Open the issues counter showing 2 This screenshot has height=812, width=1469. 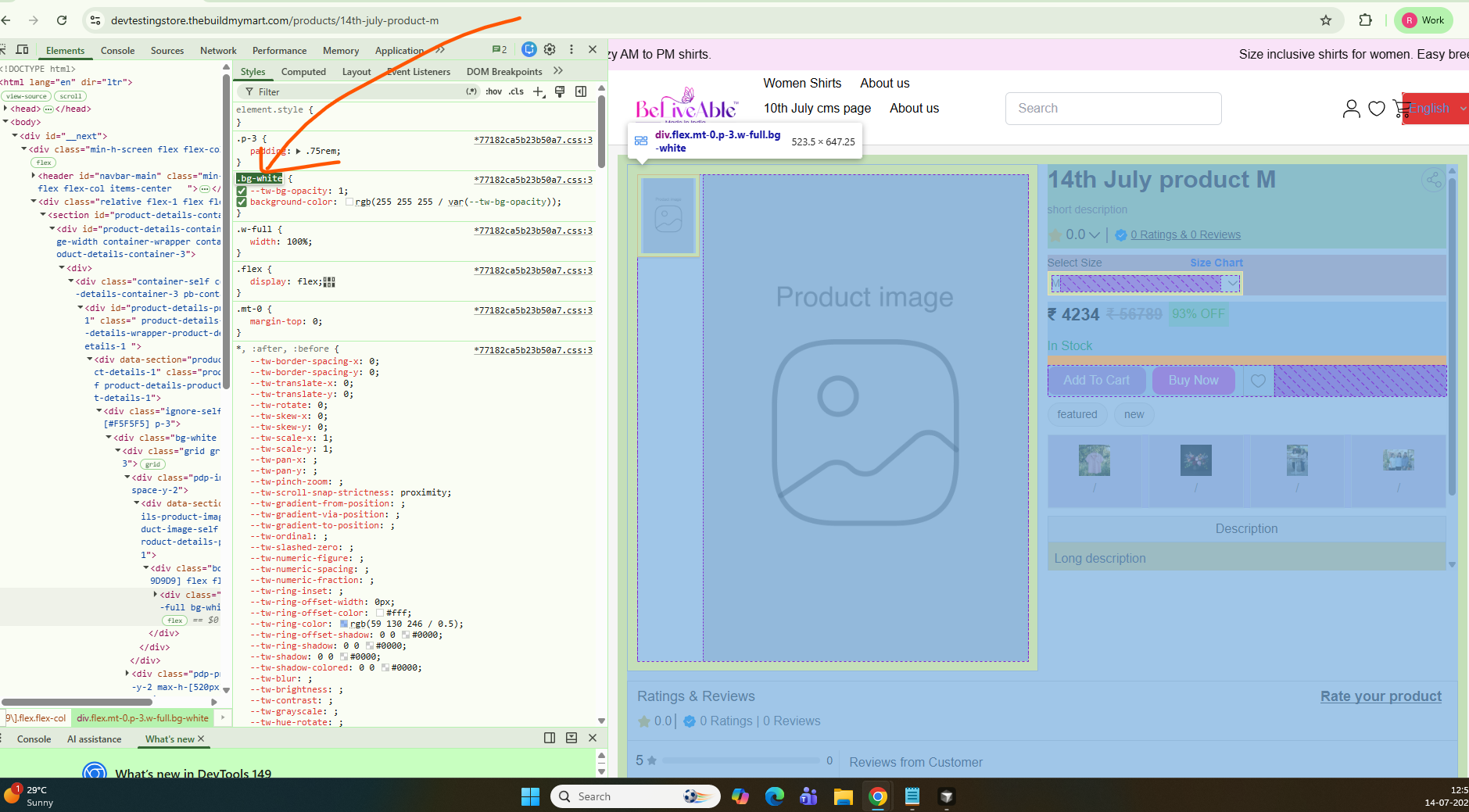tap(500, 49)
